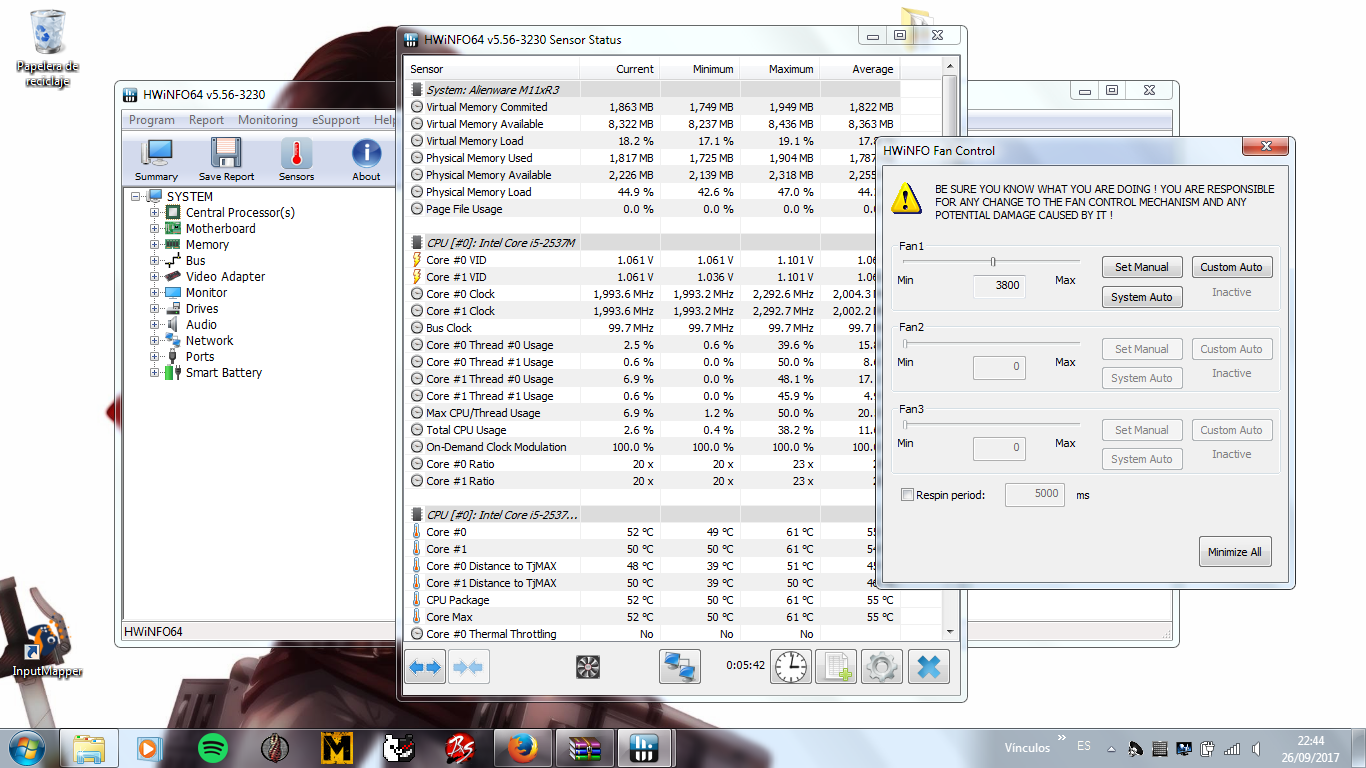Toggle the Respin period checkbox

point(907,495)
